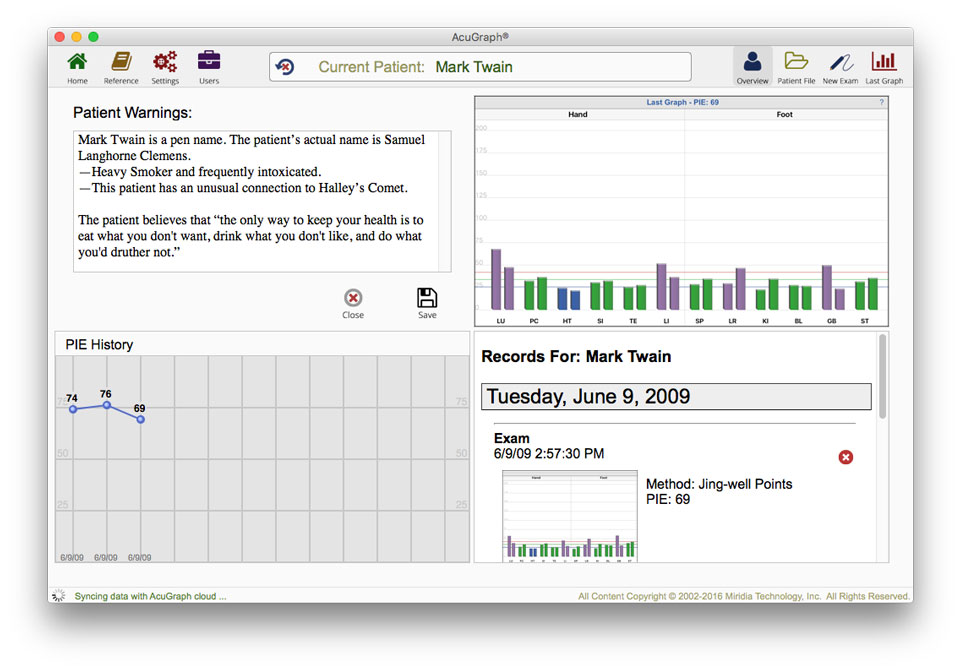Click the green window zoom button
This screenshot has width=960, height=670.
point(93,37)
